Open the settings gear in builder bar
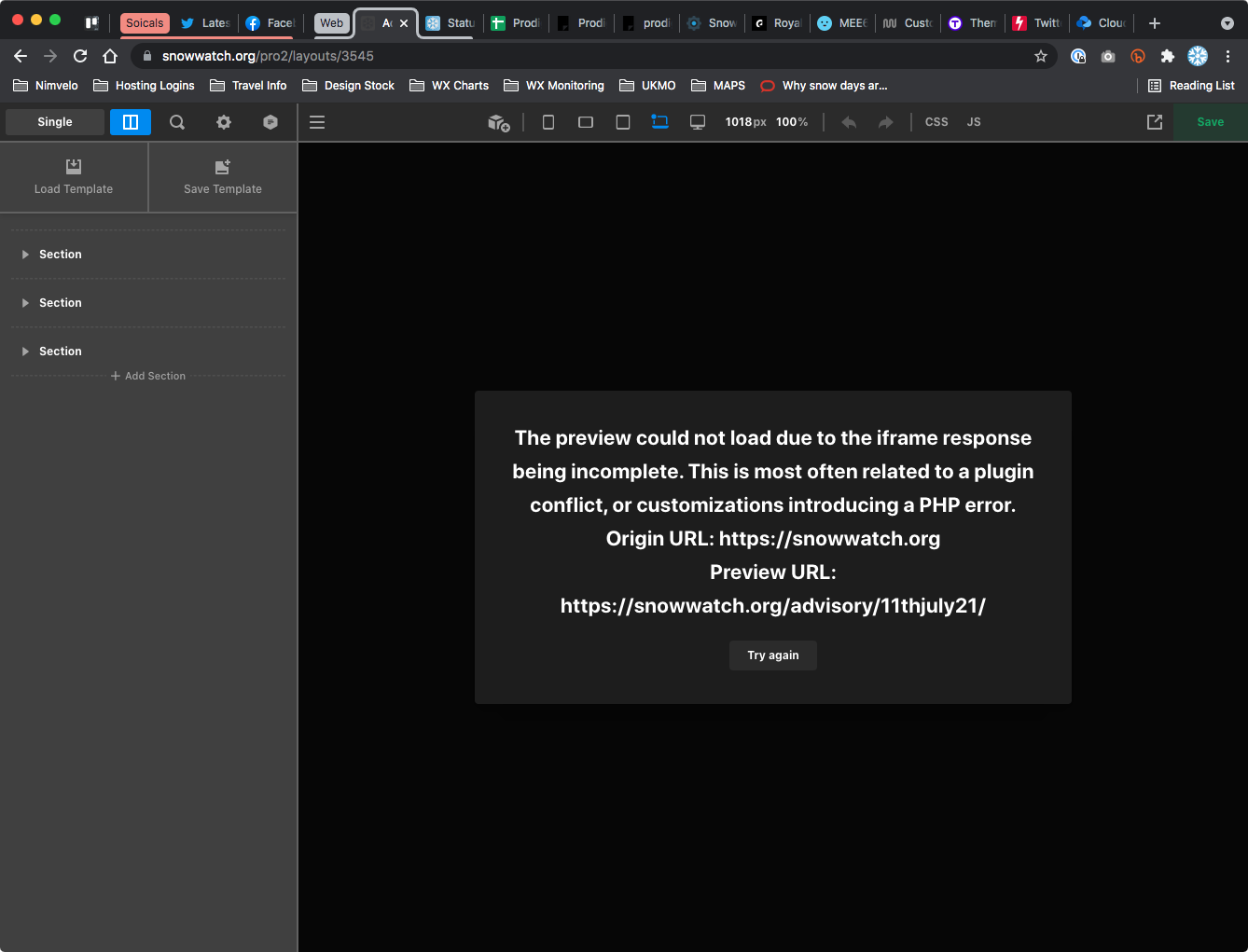 (224, 122)
